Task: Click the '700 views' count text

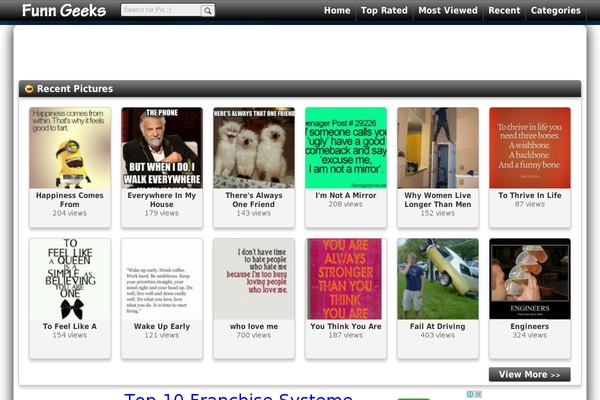Action: pos(254,335)
